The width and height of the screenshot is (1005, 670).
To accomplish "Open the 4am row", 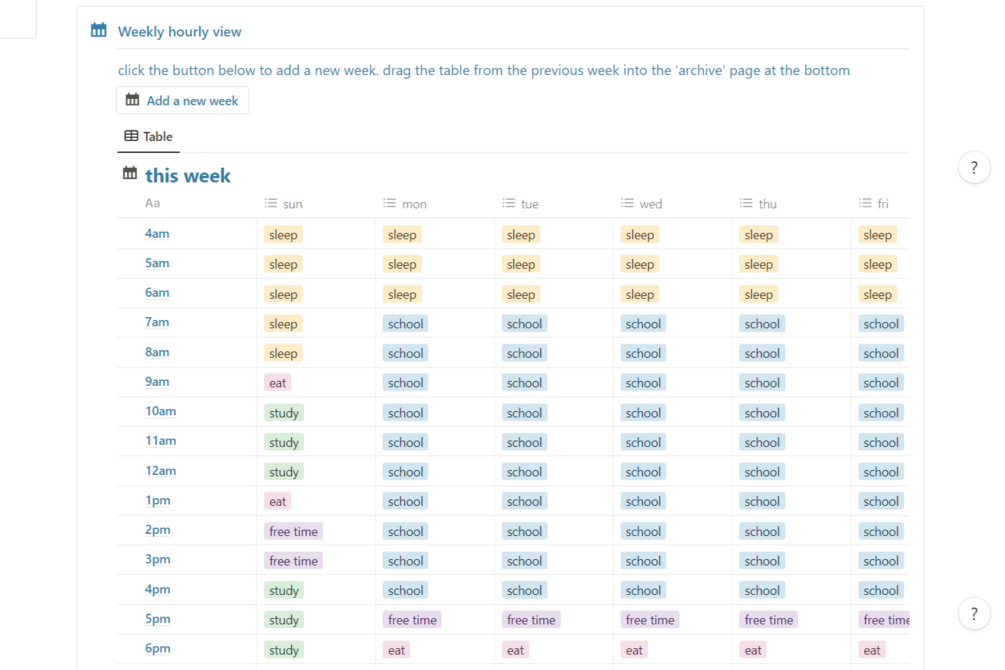I will point(157,234).
